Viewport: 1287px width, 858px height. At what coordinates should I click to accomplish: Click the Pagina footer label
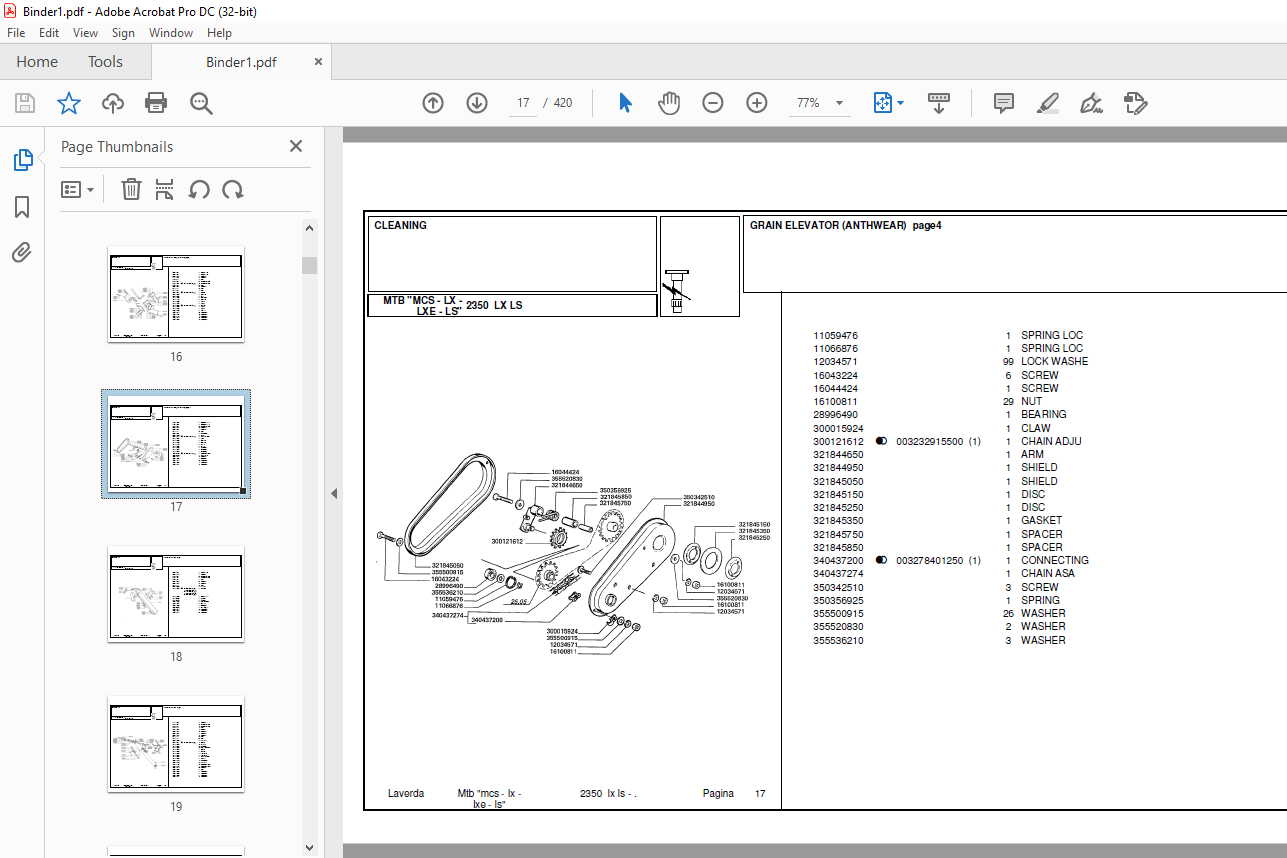718,793
